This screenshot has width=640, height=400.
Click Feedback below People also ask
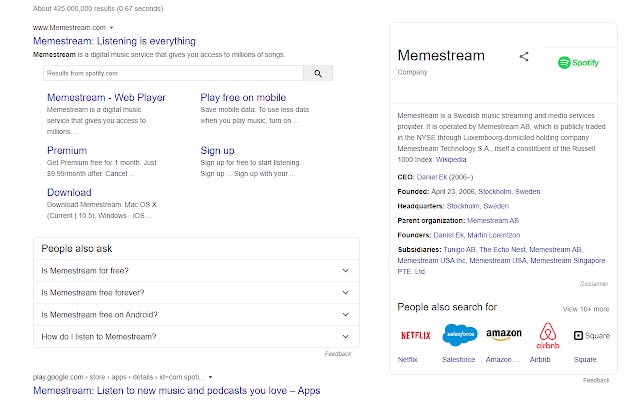338,354
